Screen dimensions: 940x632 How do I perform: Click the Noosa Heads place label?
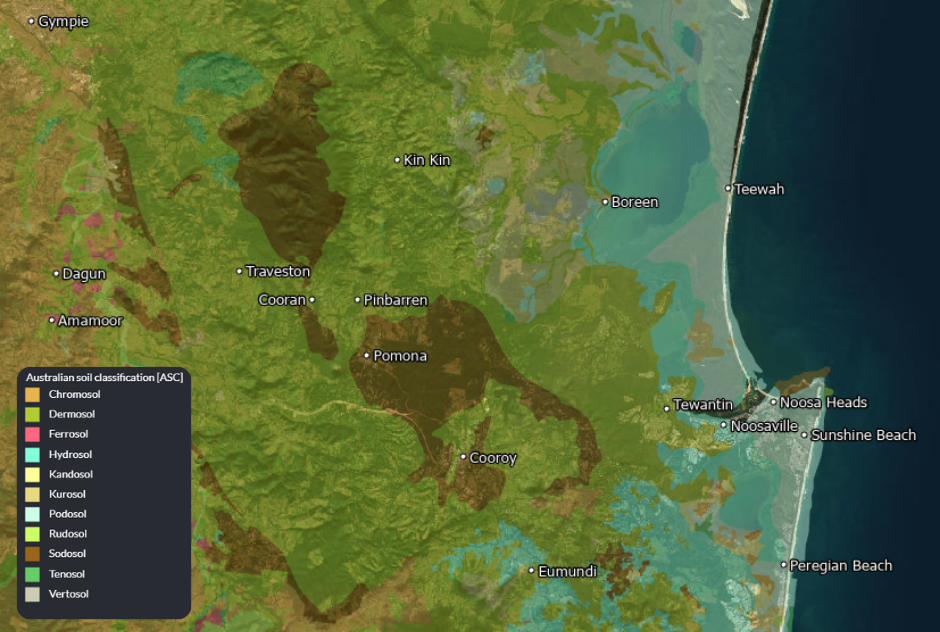click(823, 402)
